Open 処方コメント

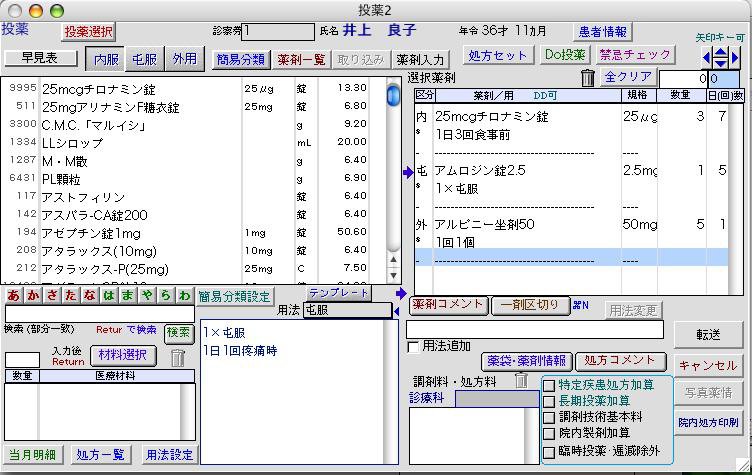pyautogui.click(x=620, y=360)
